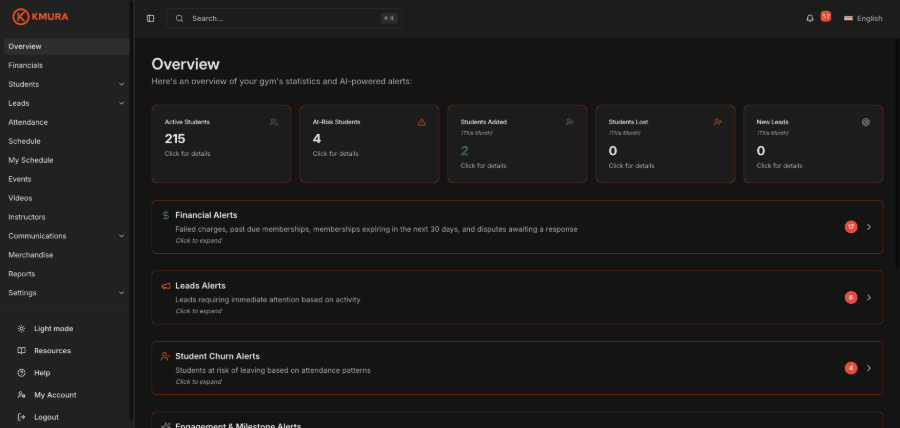Open My Schedule in the sidebar
The height and width of the screenshot is (428, 900).
coord(67,160)
